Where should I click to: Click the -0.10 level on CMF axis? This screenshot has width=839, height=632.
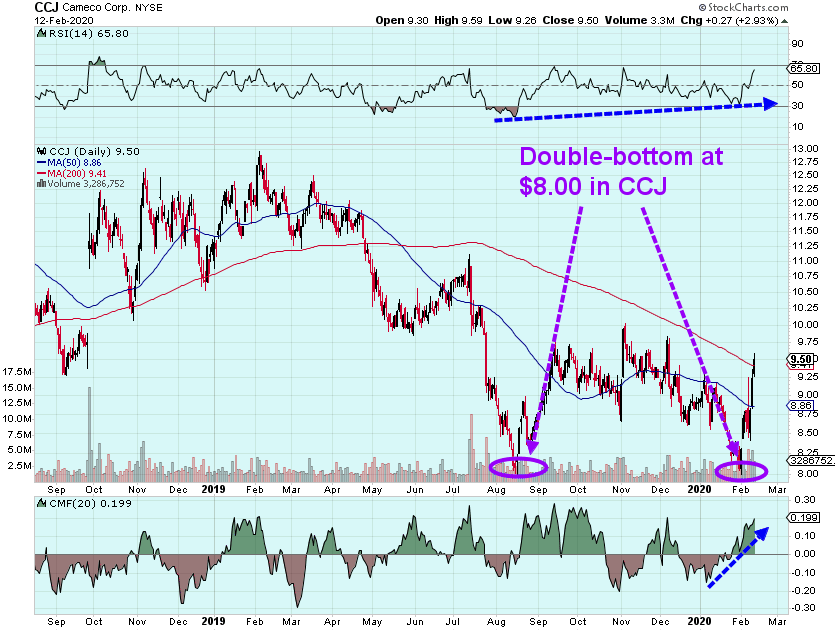[803, 573]
